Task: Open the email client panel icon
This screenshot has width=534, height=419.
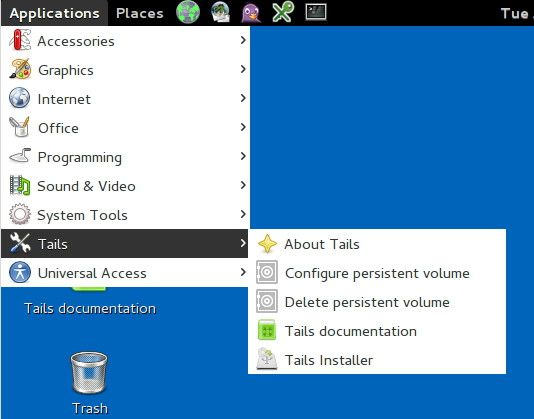Action: point(220,12)
